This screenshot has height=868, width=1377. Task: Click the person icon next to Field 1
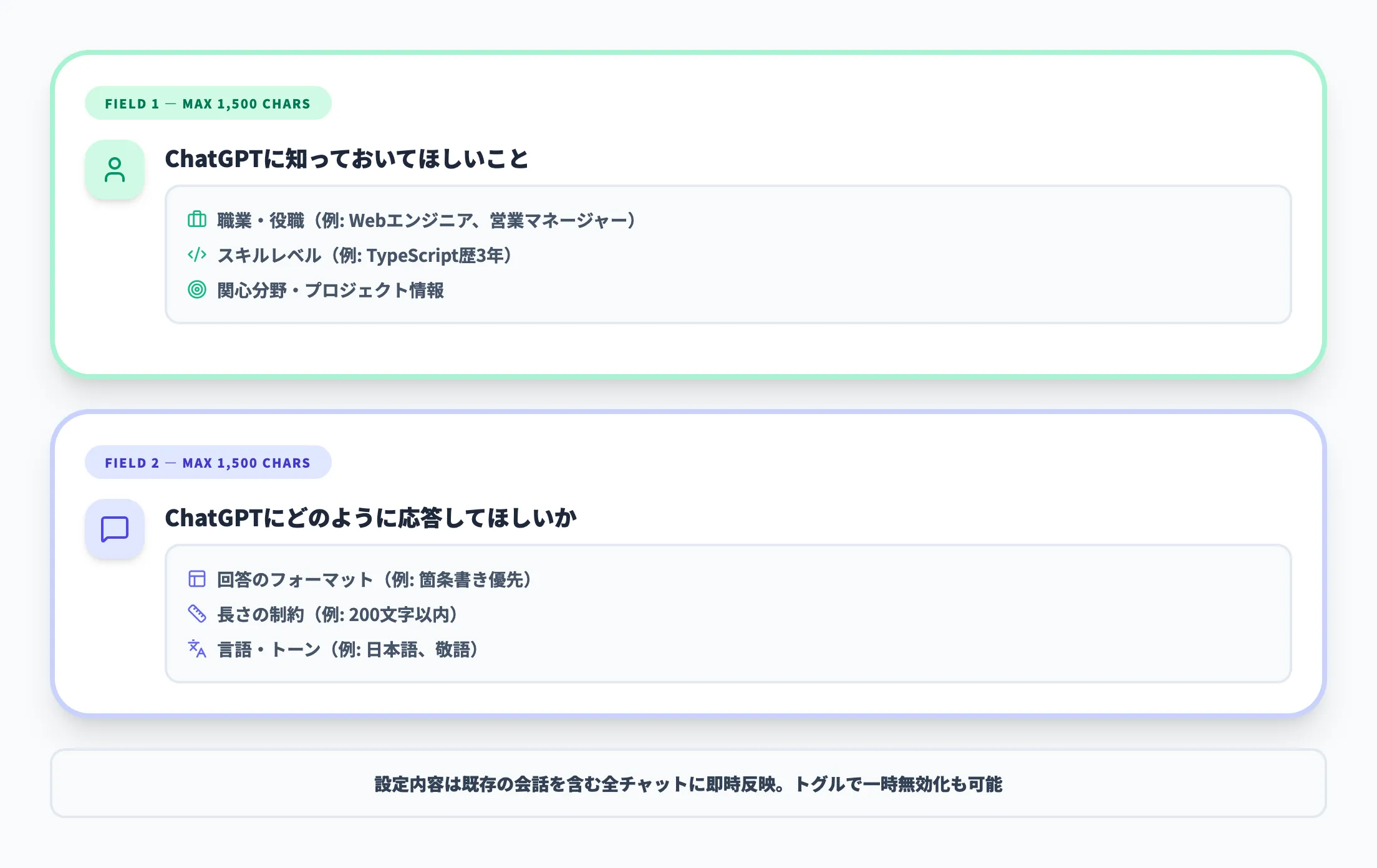[115, 169]
